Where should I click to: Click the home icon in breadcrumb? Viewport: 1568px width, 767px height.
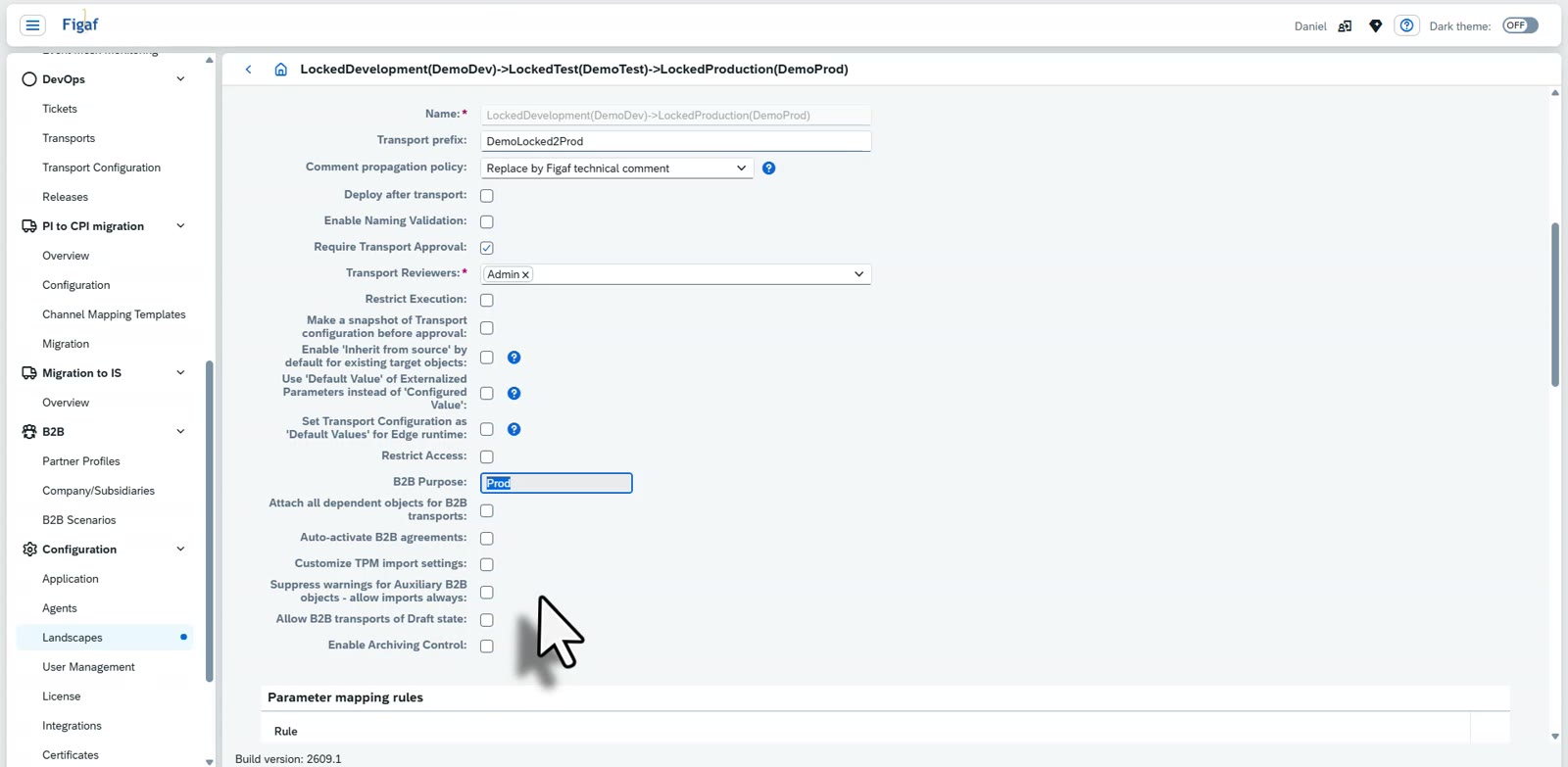click(x=281, y=70)
